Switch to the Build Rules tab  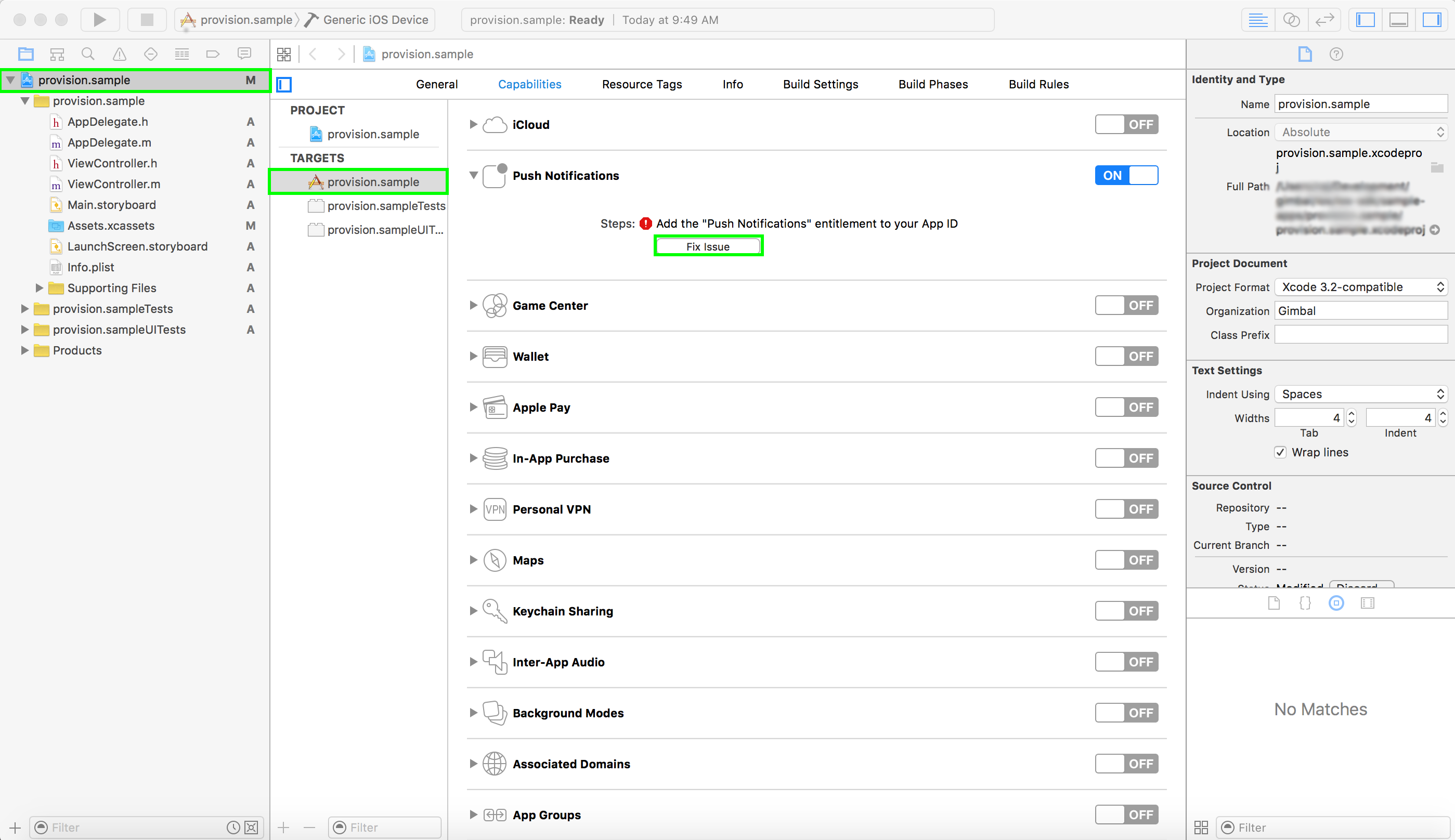tap(1038, 84)
